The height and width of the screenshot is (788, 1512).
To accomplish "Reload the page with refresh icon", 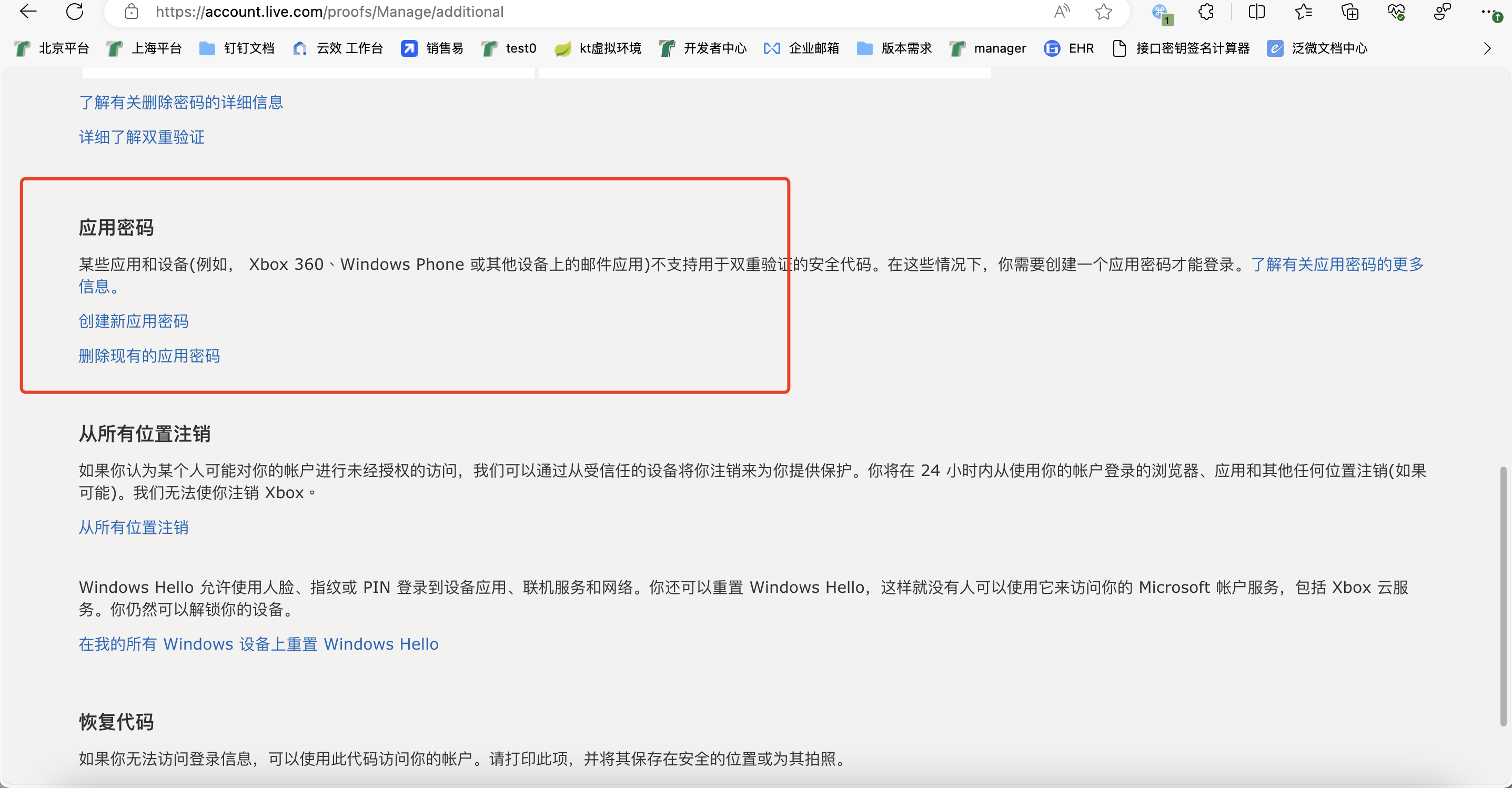I will tap(75, 11).
